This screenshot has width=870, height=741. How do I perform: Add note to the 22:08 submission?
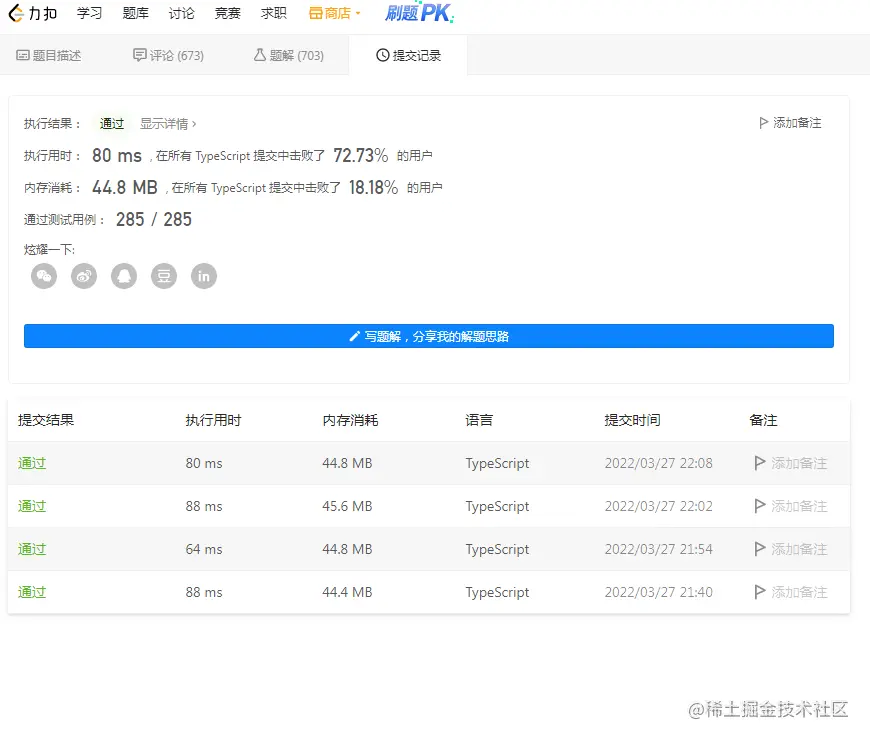[791, 463]
